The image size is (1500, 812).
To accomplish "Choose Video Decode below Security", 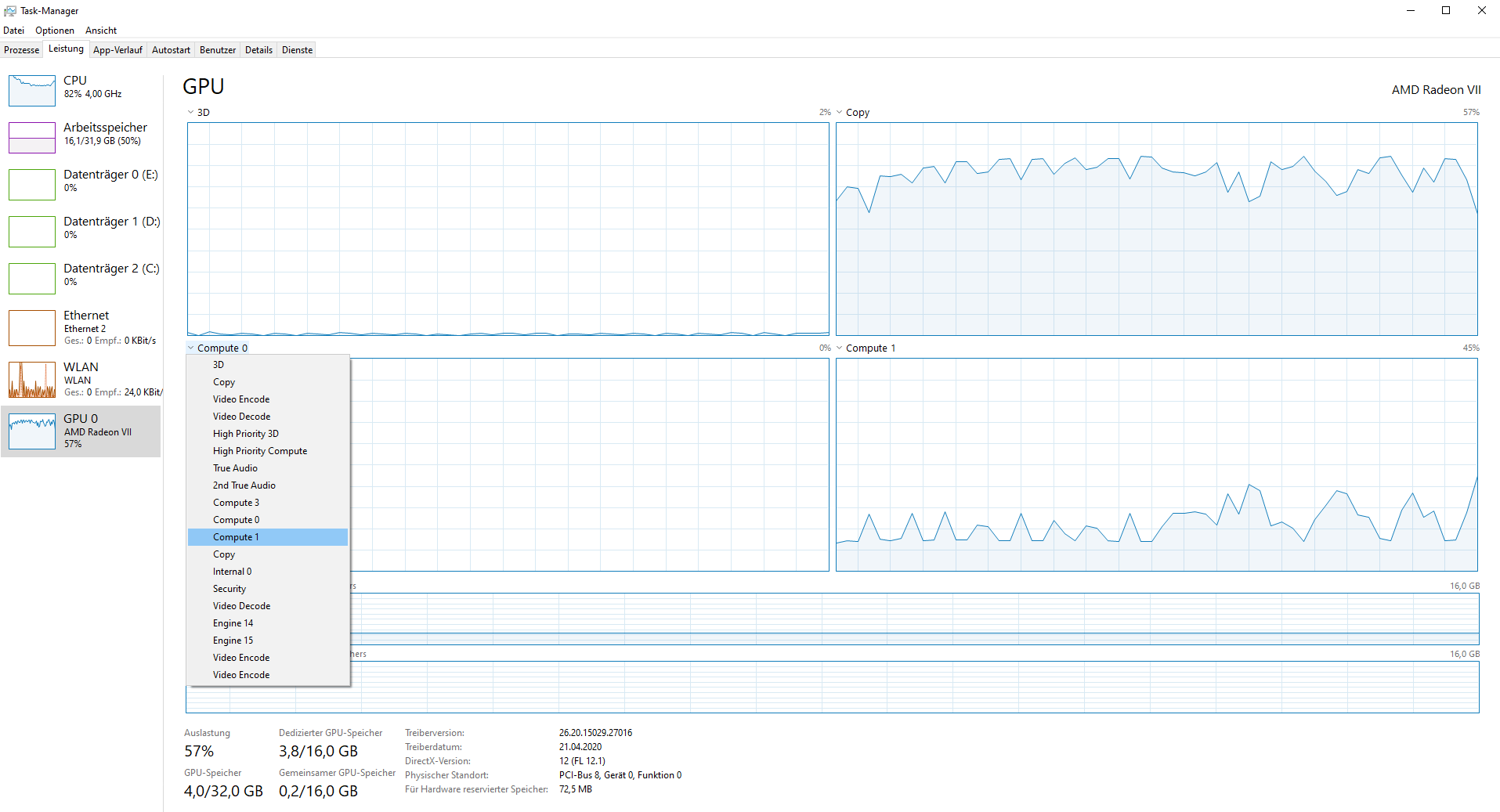I will point(268,606).
